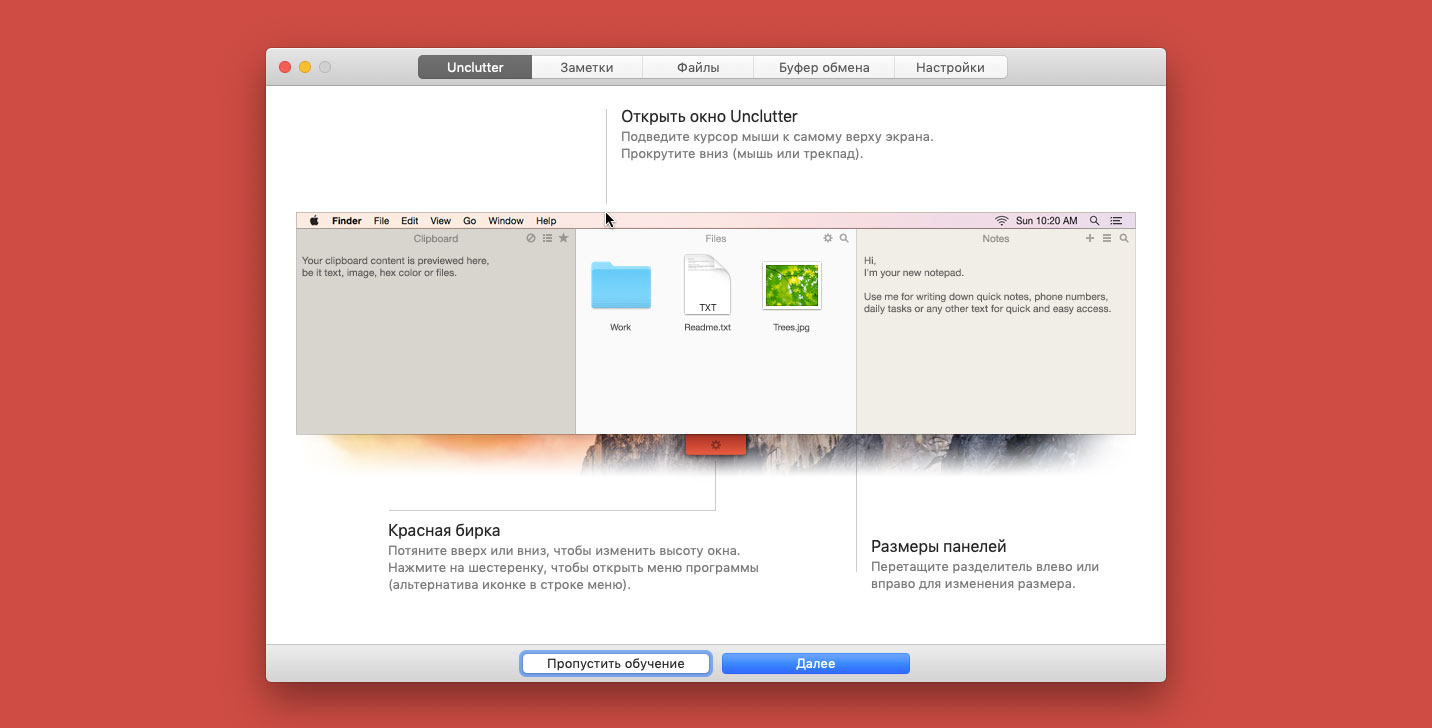Screen dimensions: 1432x728
Task: Open the View menu in the preview
Action: pos(441,221)
